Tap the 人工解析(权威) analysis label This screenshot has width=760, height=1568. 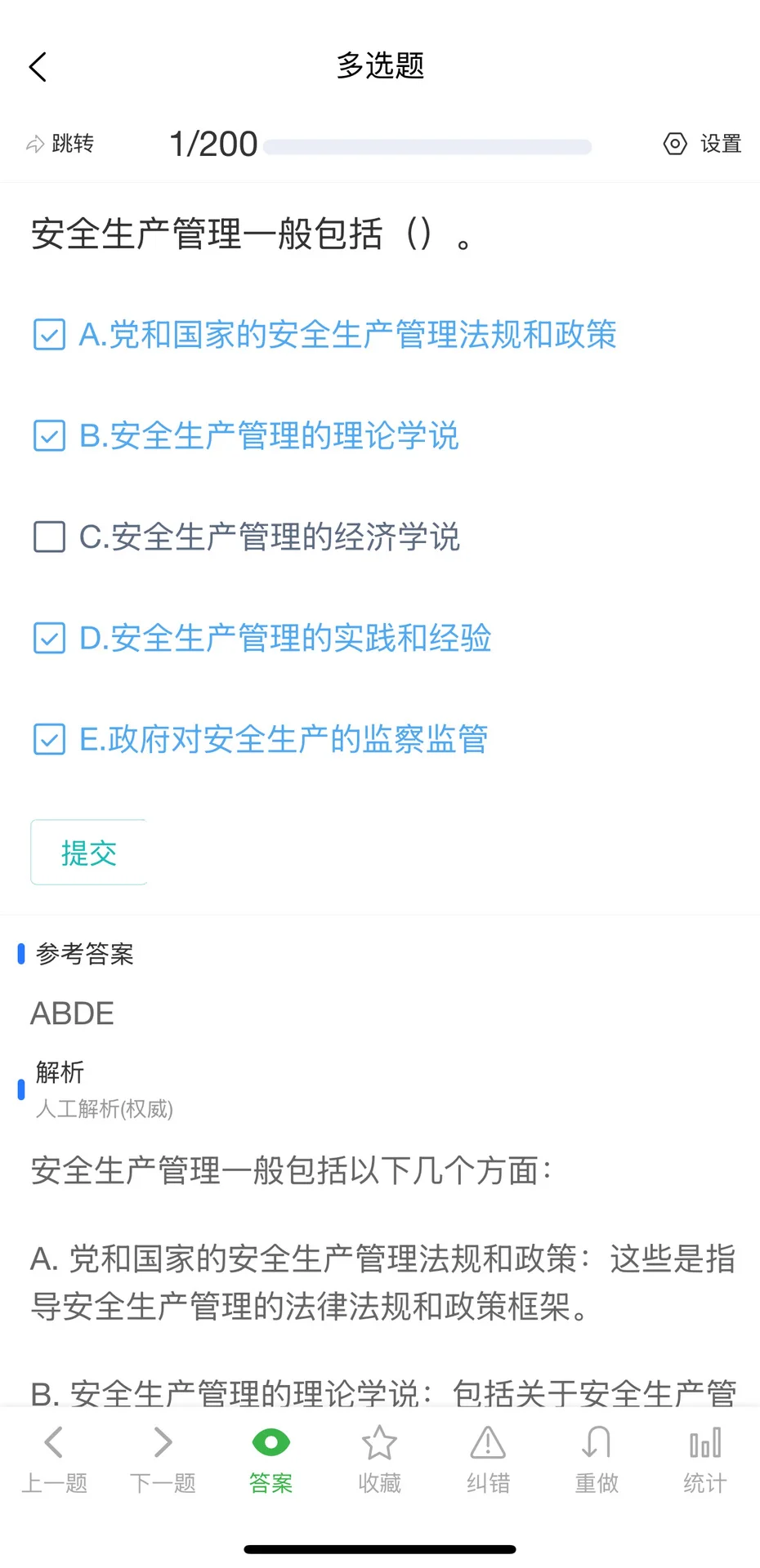pyautogui.click(x=105, y=1109)
